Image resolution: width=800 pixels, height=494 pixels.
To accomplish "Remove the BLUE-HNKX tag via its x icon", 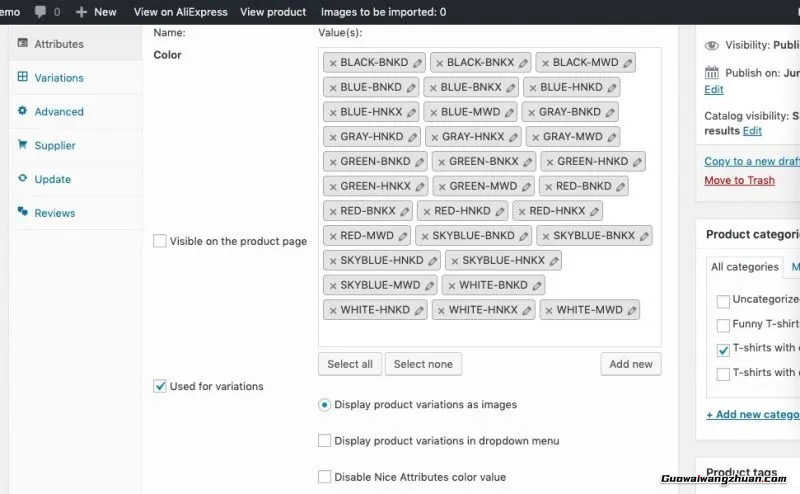I will click(333, 112).
